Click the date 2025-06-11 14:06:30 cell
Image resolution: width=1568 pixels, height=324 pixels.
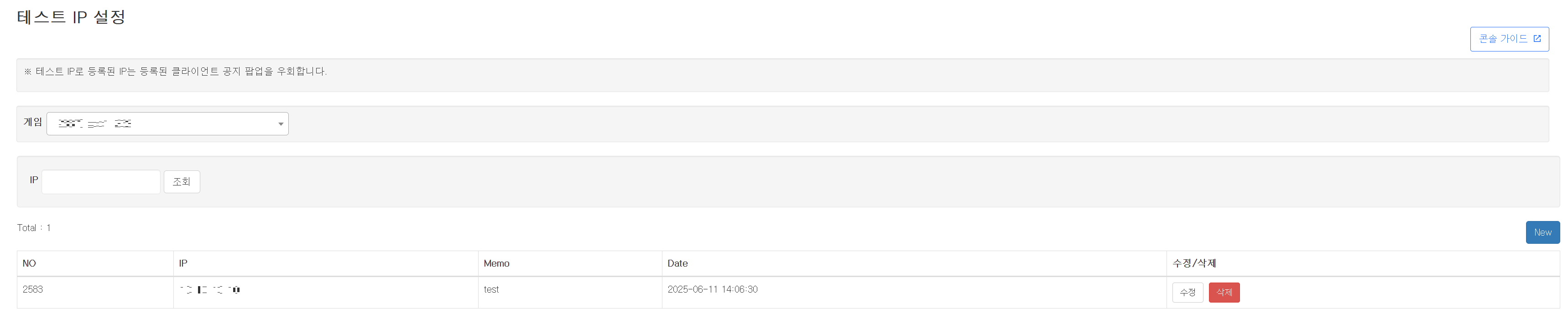point(712,289)
